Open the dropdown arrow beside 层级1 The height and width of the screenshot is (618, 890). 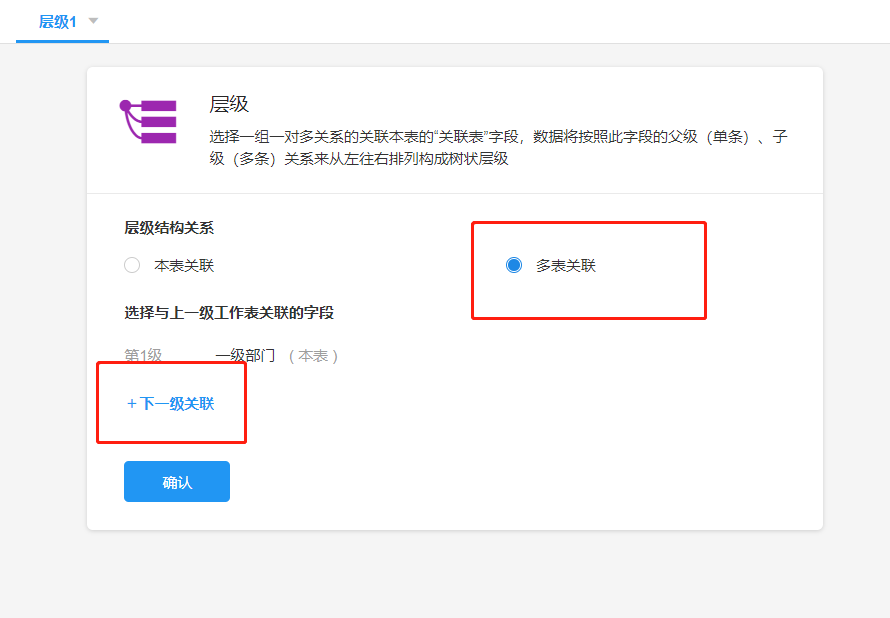pos(93,20)
